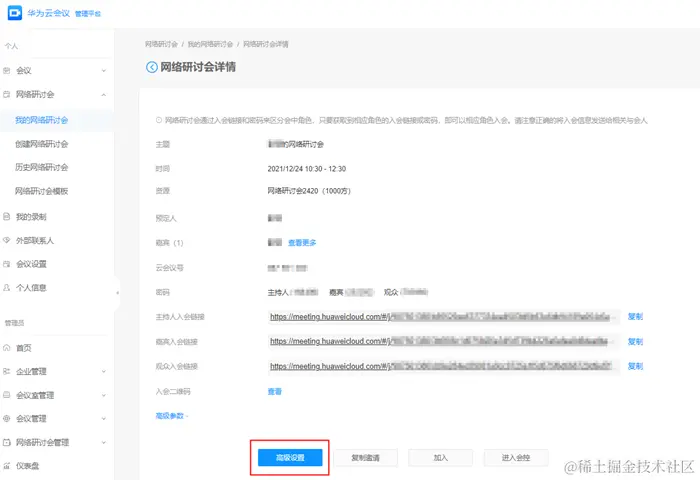Screen dimensions: 700x480
Task: Click the 企业管理 sidebar icon
Action: pyautogui.click(x=7, y=371)
